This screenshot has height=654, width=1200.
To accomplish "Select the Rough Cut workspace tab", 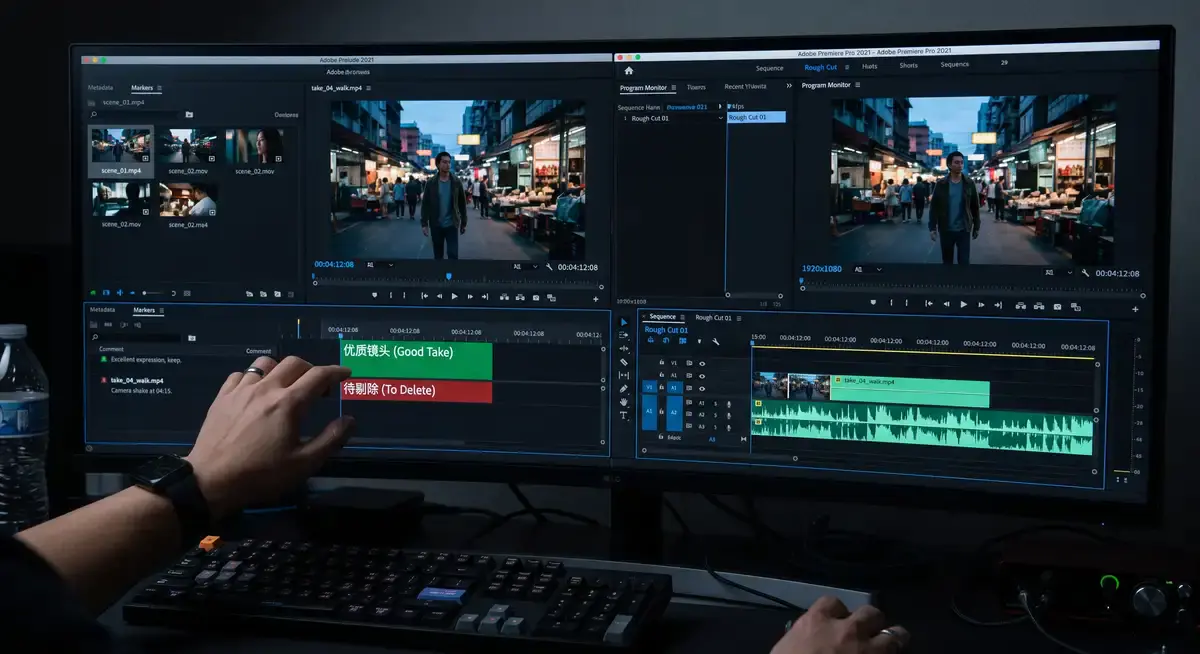I will [821, 67].
